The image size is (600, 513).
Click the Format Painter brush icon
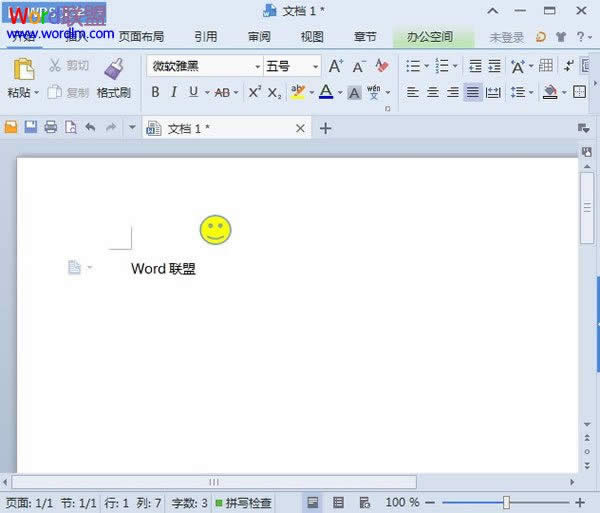click(113, 69)
